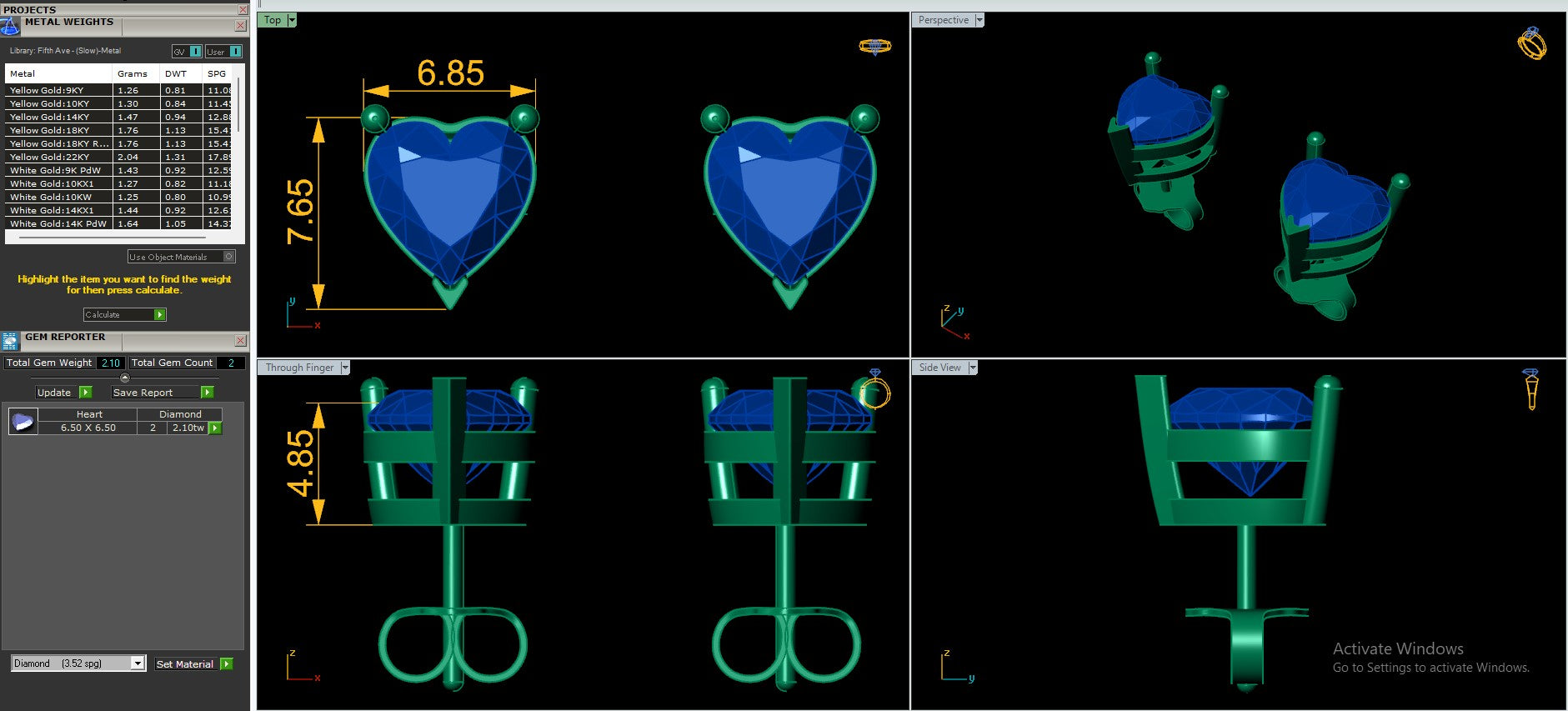
Task: Click the ring top-view icon in Top viewport
Action: [874, 47]
